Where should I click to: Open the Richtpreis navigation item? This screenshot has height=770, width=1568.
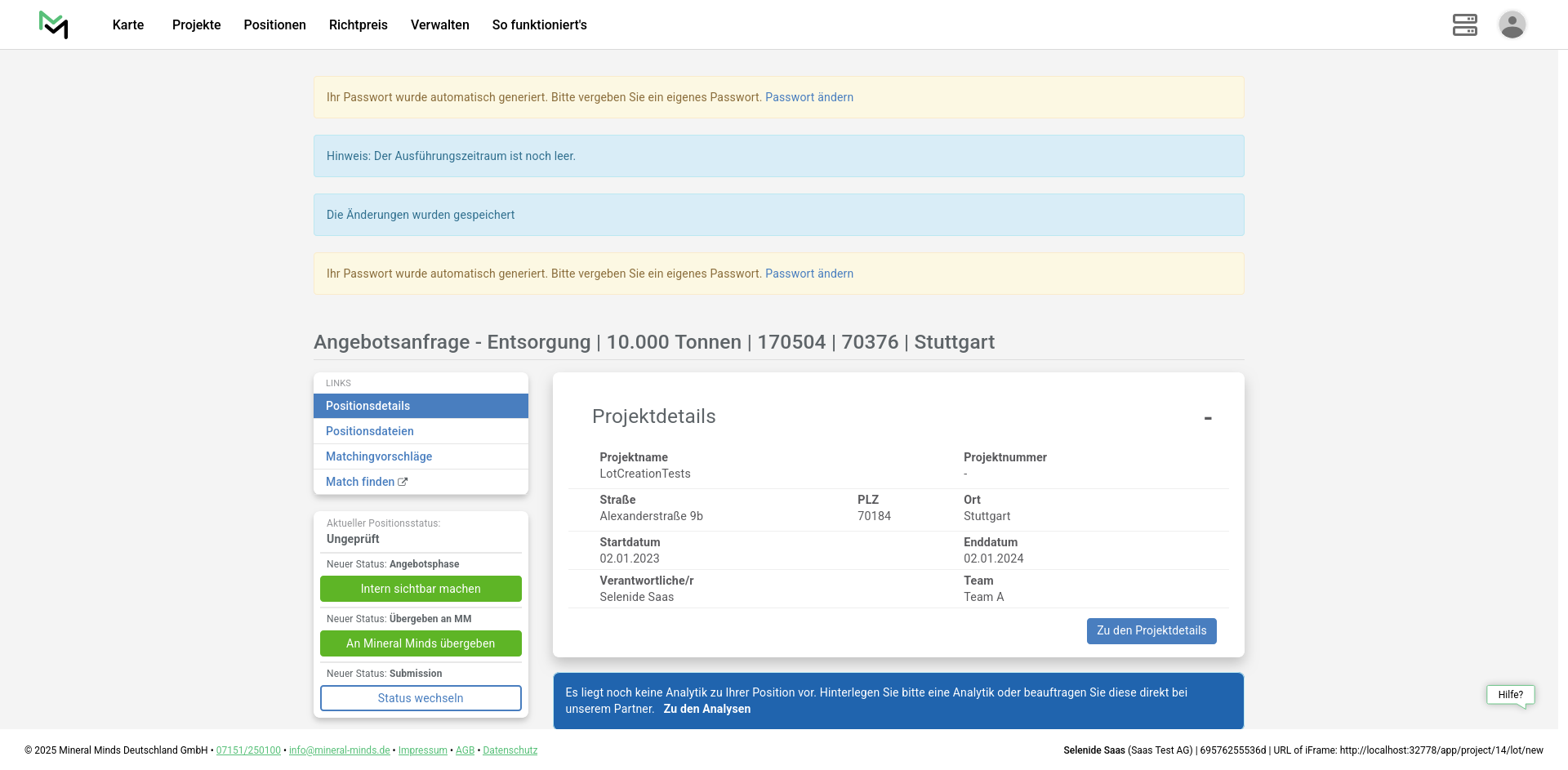click(358, 24)
